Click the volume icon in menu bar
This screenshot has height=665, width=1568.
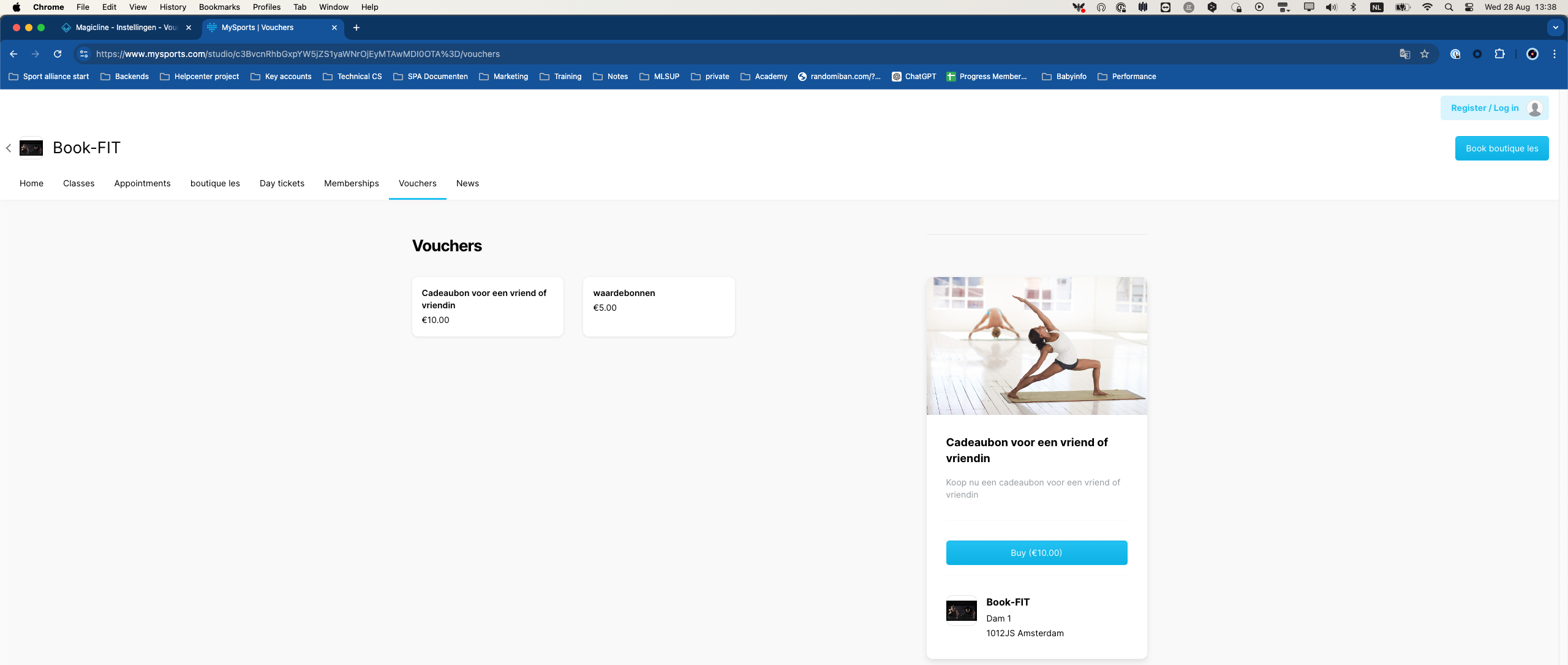click(1331, 7)
